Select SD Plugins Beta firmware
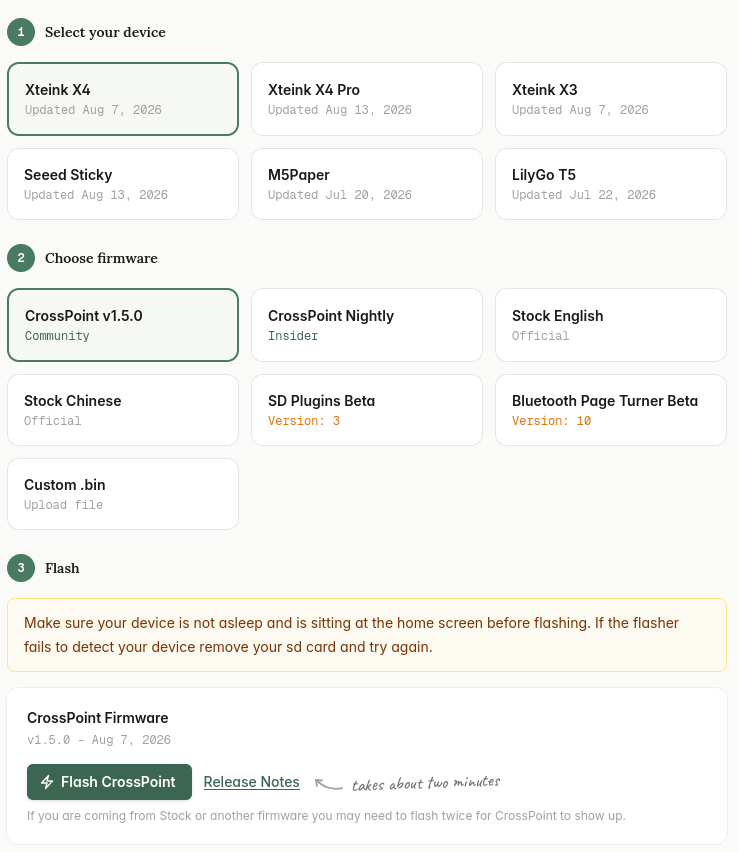The width and height of the screenshot is (739, 852). (x=367, y=410)
